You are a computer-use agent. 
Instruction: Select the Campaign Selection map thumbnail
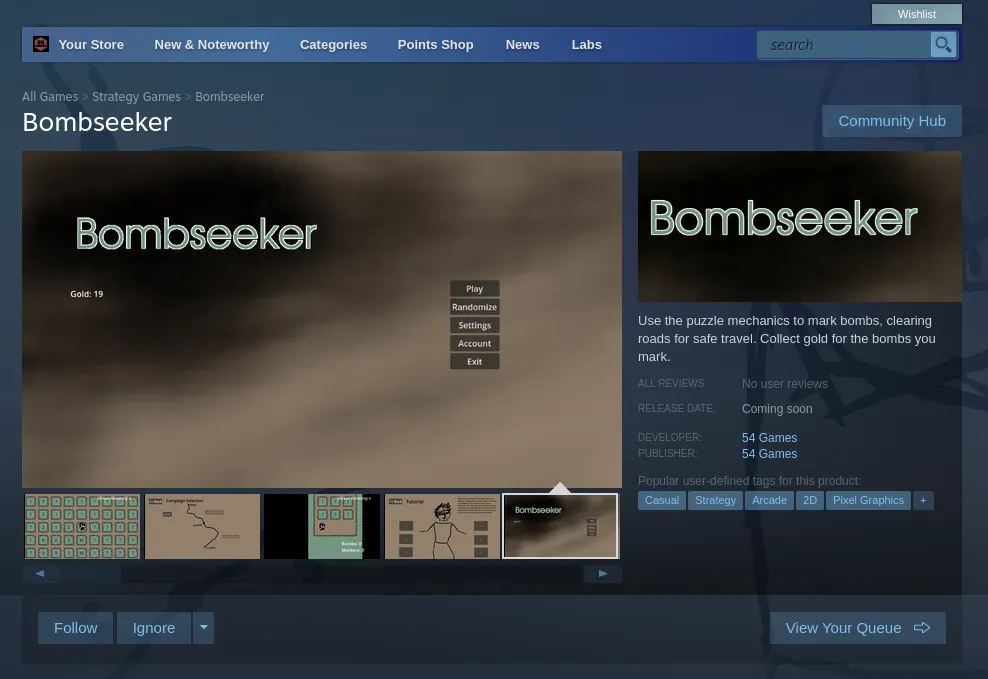point(202,527)
